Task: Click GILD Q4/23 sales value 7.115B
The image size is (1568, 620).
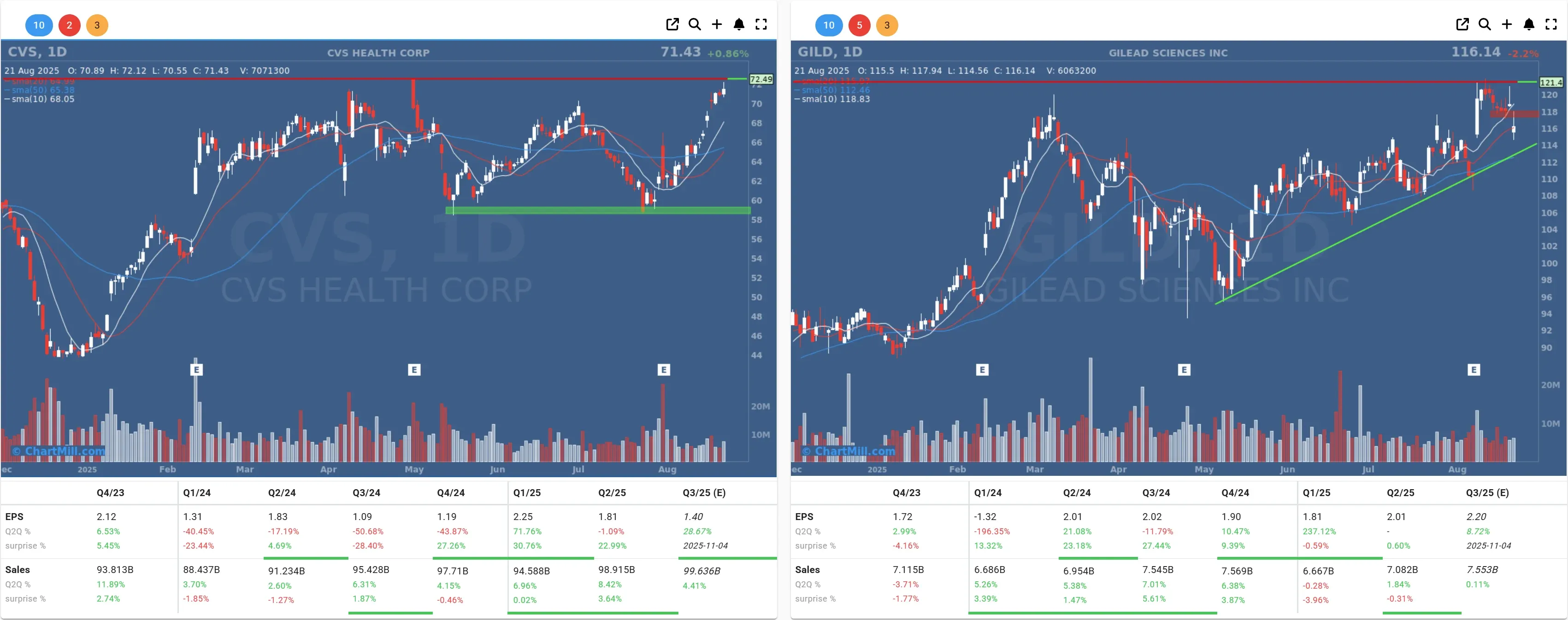Action: [908, 569]
